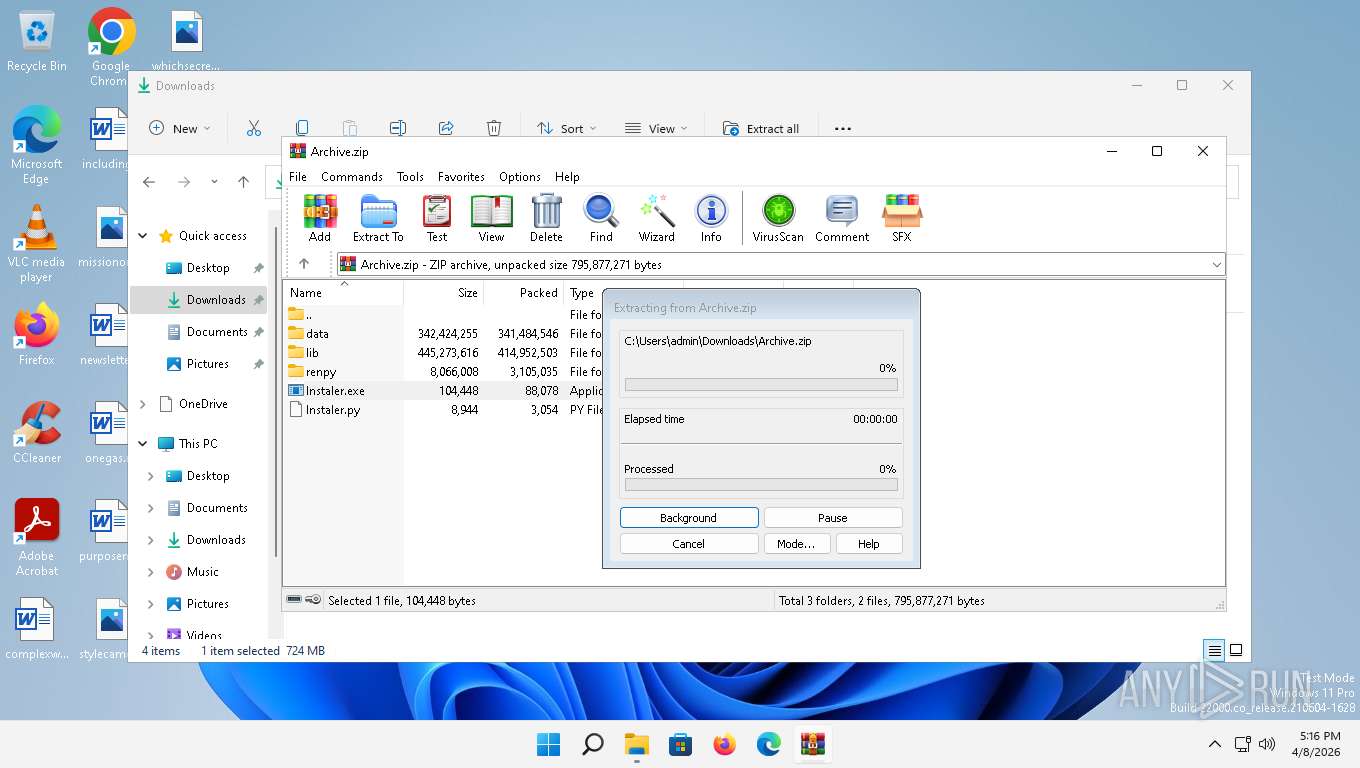Sort the WinRAR list by the Name column header

pyautogui.click(x=344, y=293)
